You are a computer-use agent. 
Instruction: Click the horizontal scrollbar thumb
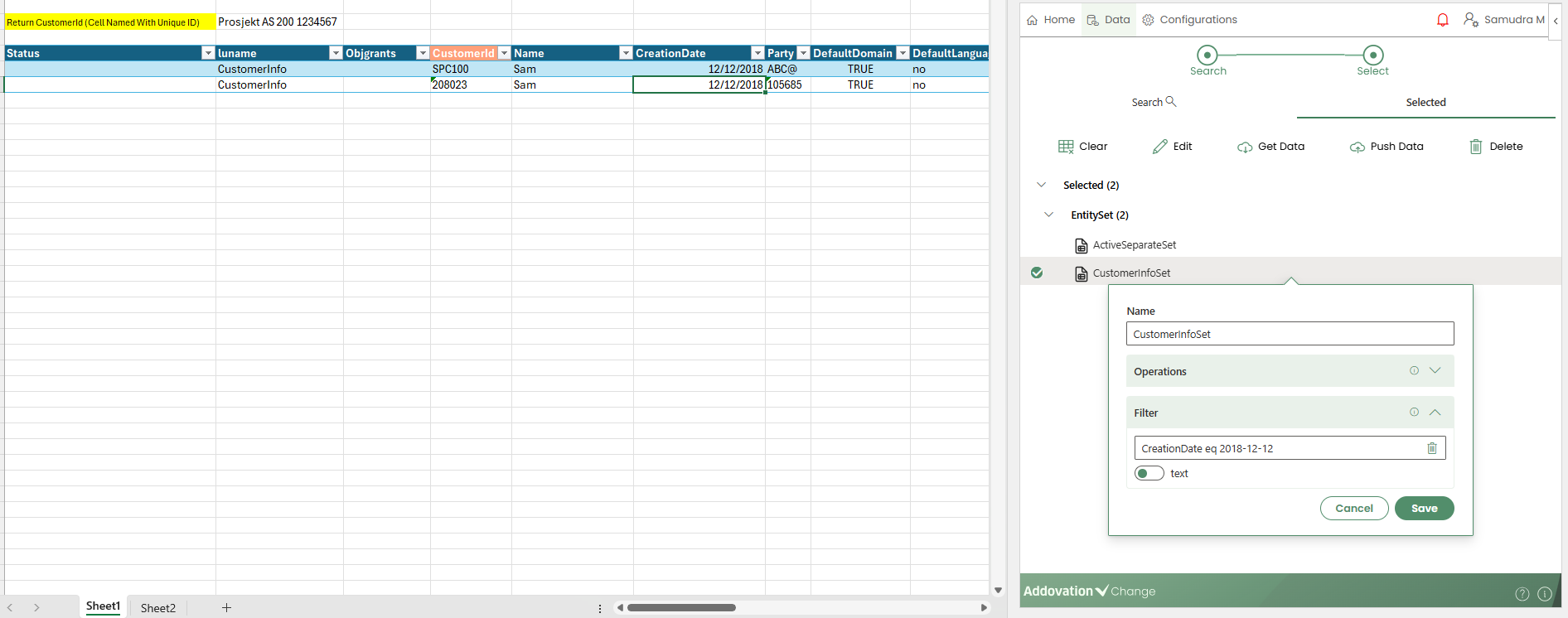(x=681, y=607)
